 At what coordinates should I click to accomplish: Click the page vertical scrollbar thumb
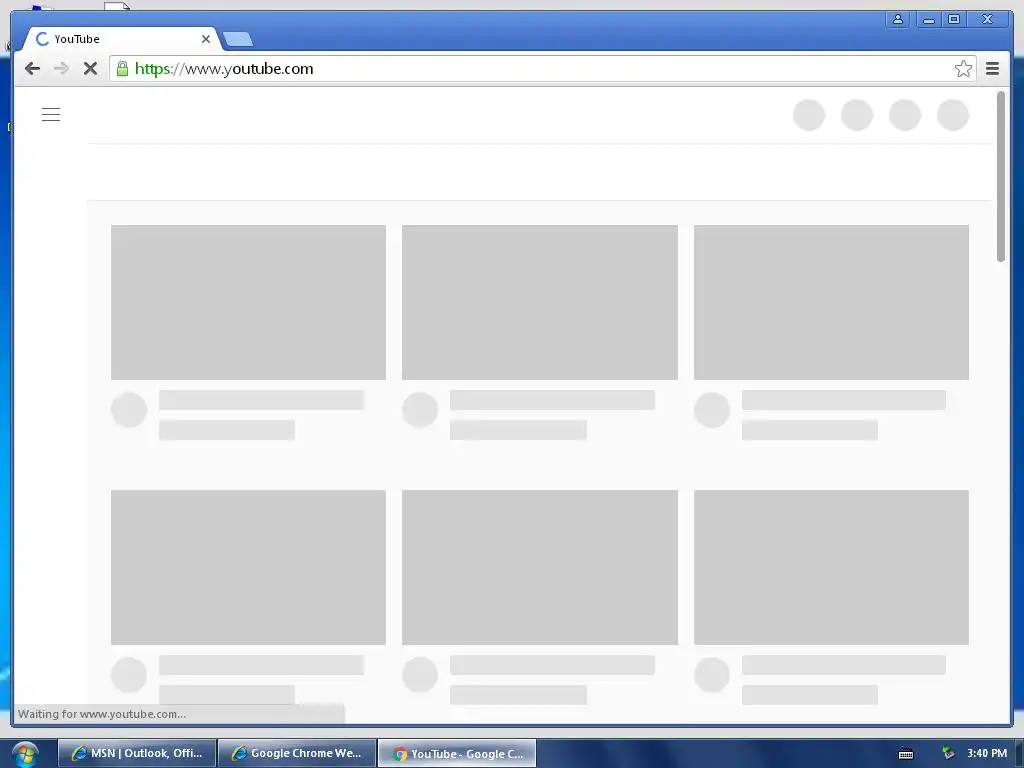[1000, 176]
